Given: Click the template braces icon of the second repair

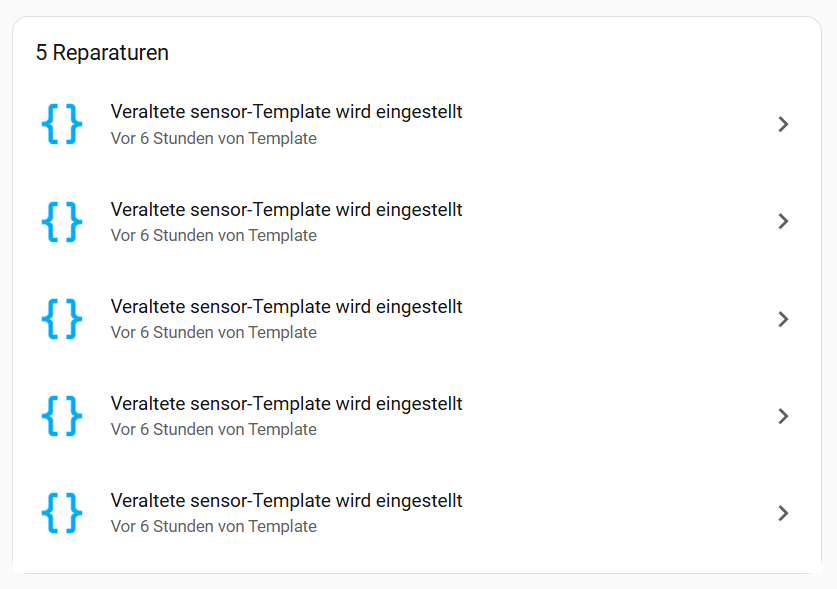Looking at the screenshot, I should click(x=61, y=221).
